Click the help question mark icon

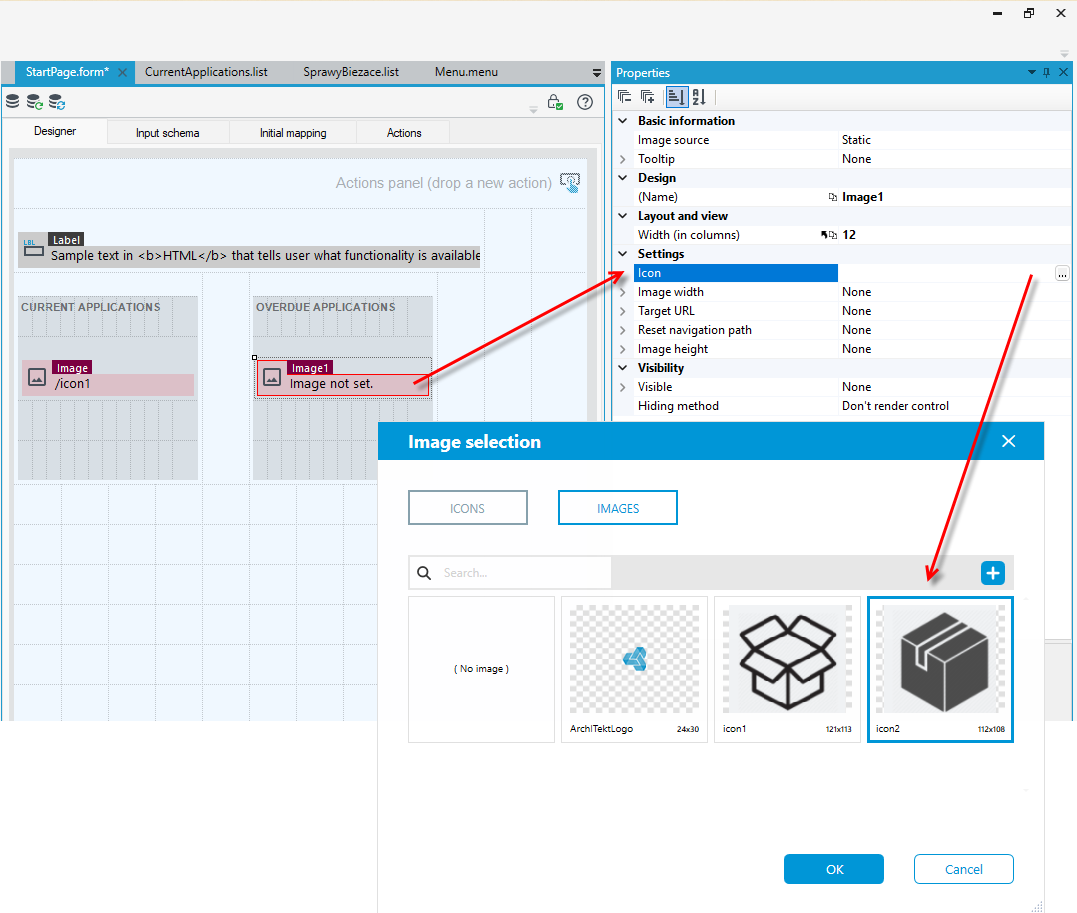(585, 102)
